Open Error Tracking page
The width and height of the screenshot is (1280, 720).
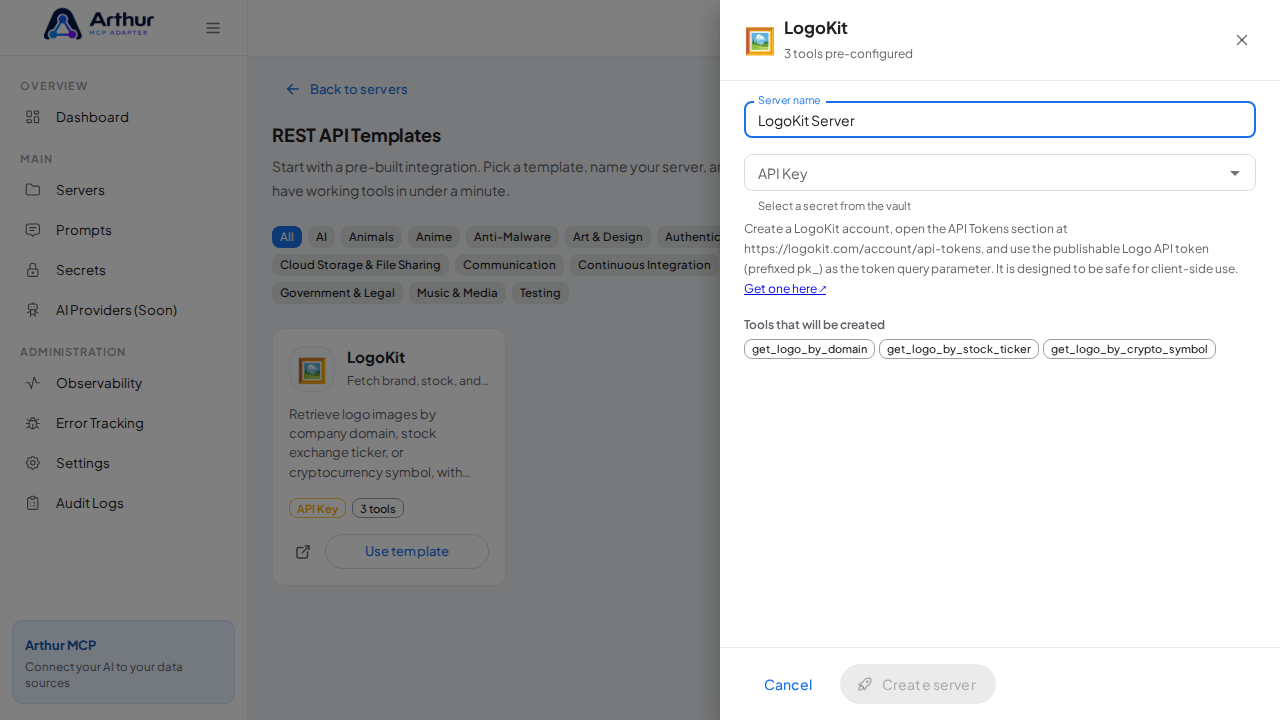click(x=124, y=423)
